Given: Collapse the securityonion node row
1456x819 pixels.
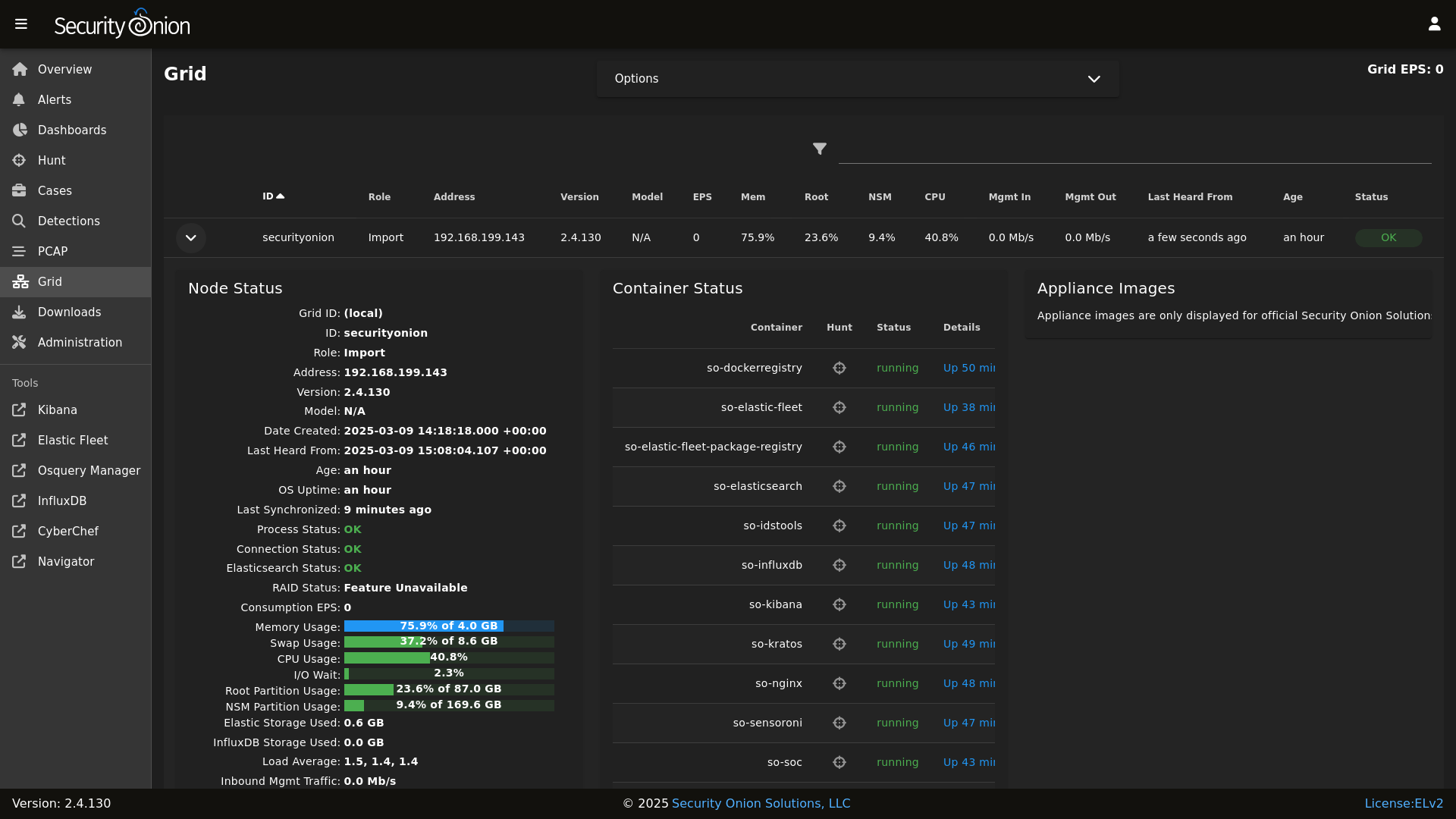Looking at the screenshot, I should (x=191, y=238).
